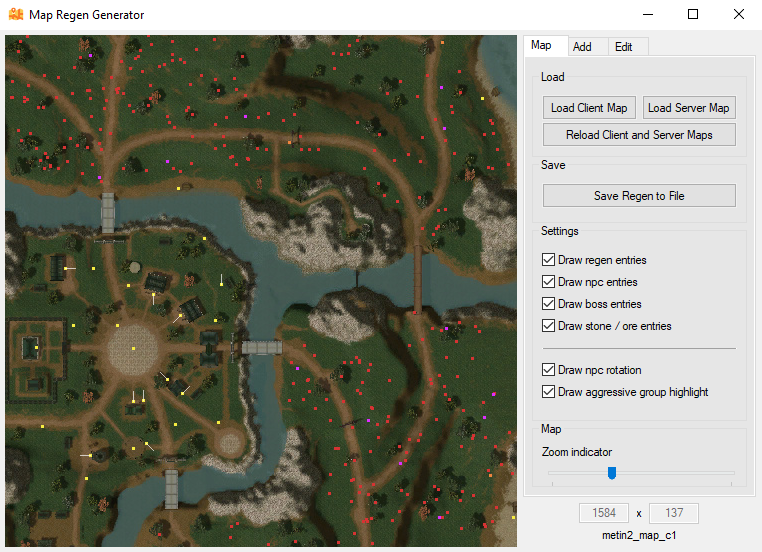
Task: Reload Client and Server Maps
Action: 639,135
